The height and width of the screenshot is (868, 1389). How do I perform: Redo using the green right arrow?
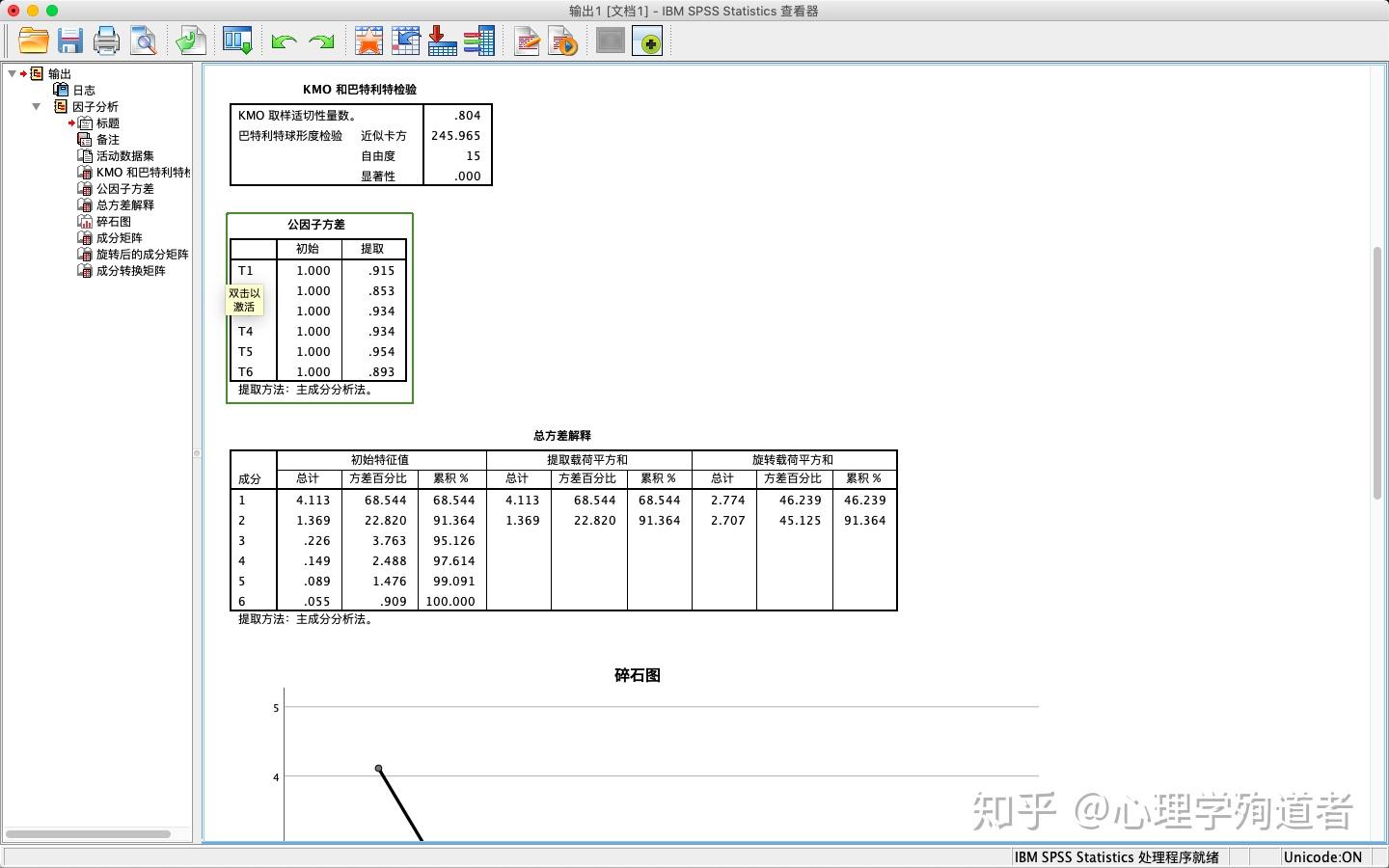[321, 41]
